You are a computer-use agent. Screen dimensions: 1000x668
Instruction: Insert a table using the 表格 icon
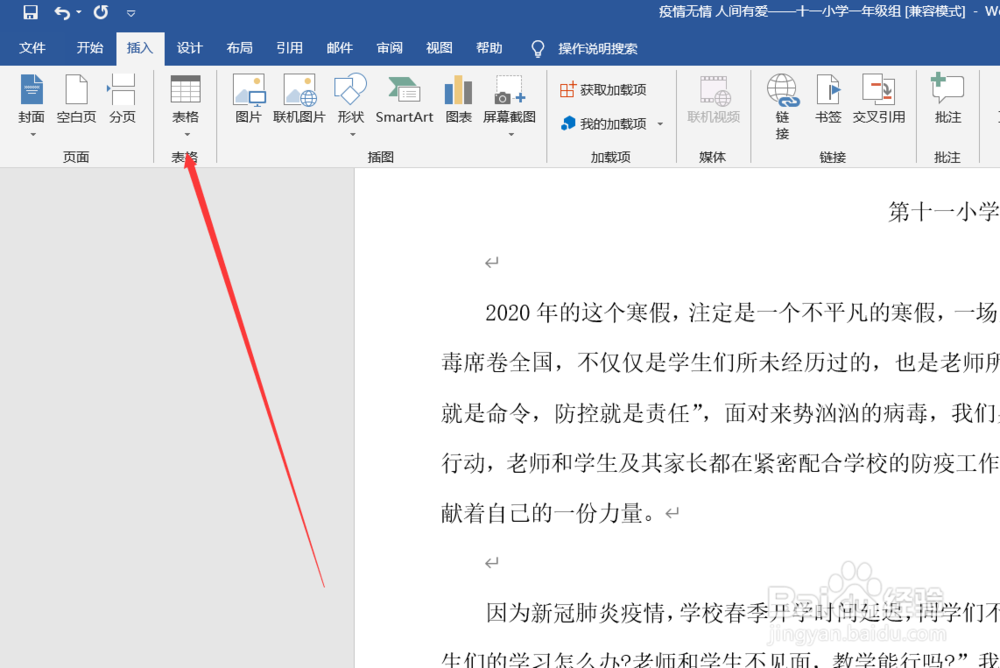185,100
